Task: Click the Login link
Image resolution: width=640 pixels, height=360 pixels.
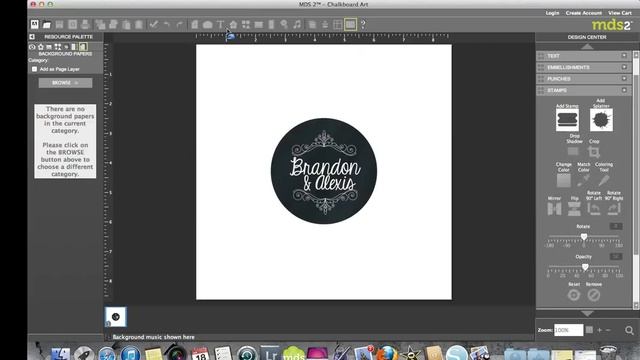Action: point(552,13)
